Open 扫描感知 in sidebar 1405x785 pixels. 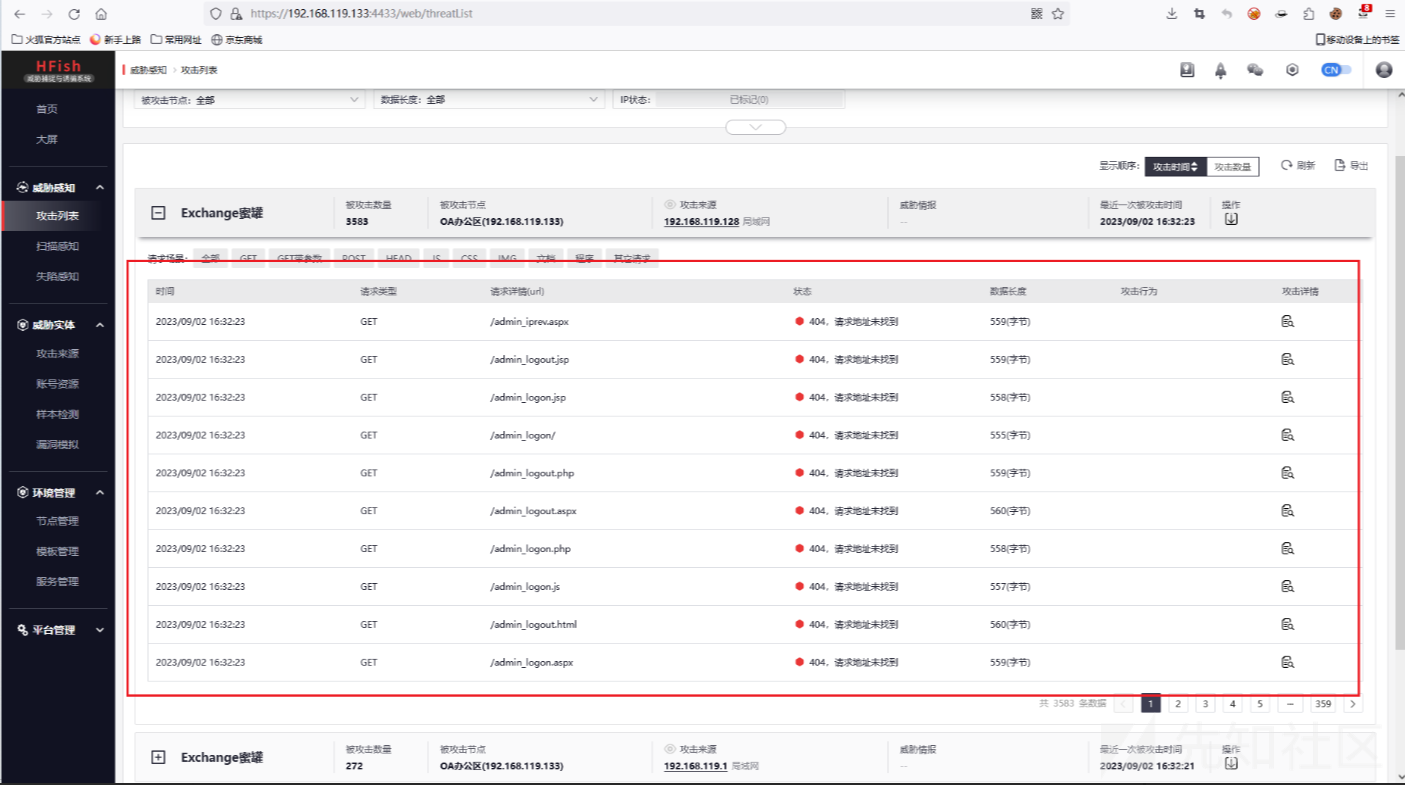(57, 246)
